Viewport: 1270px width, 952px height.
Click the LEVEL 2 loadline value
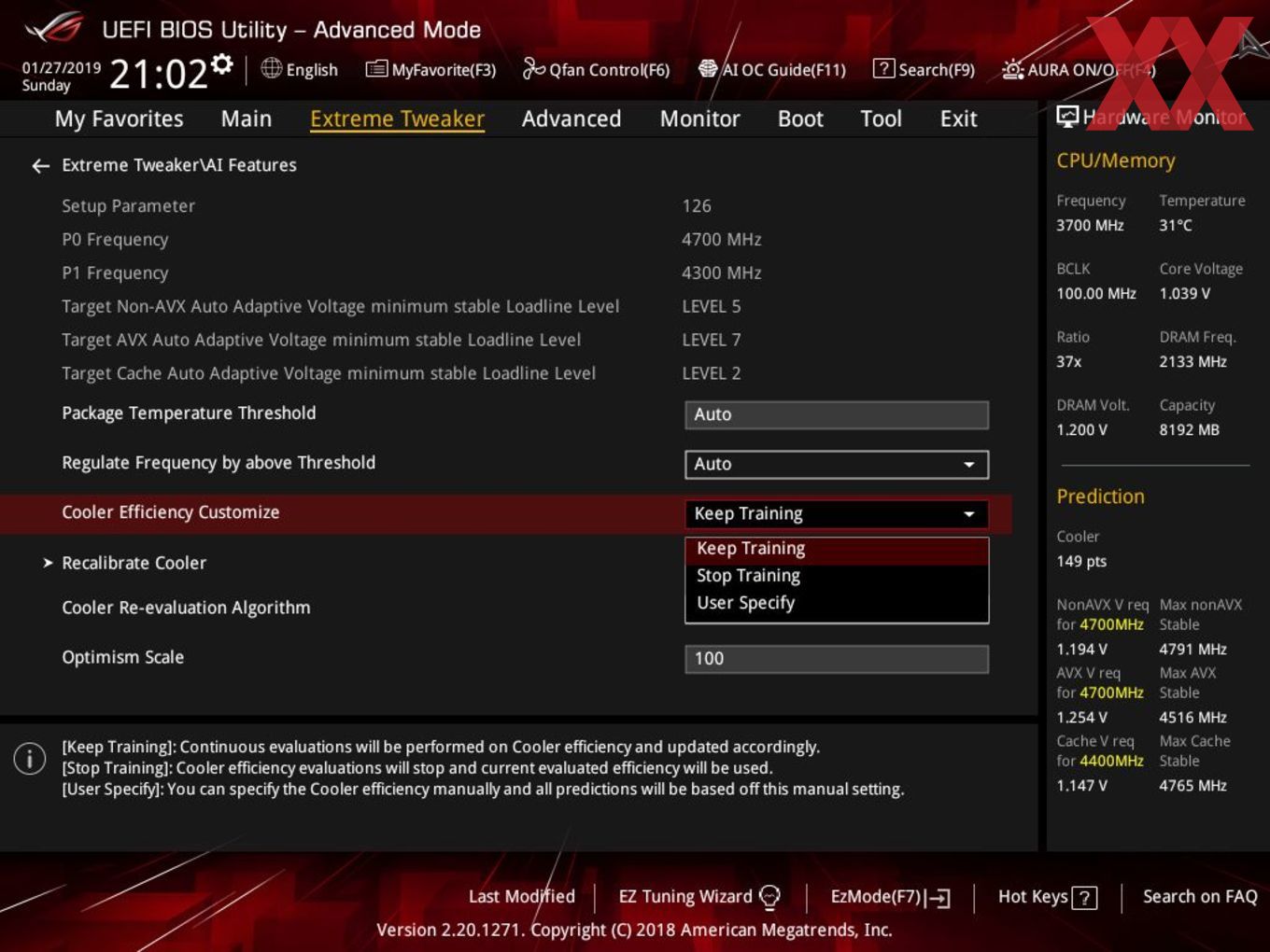tap(711, 374)
